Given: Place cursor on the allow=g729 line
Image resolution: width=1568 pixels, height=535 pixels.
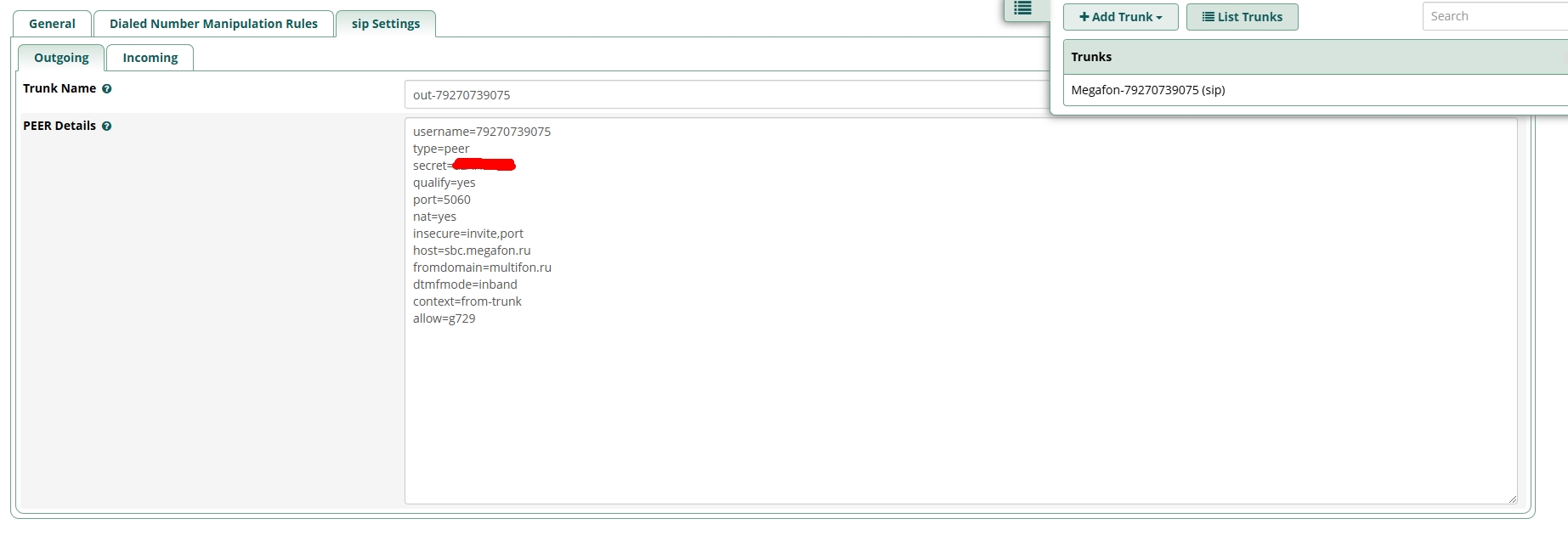Looking at the screenshot, I should coord(444,318).
